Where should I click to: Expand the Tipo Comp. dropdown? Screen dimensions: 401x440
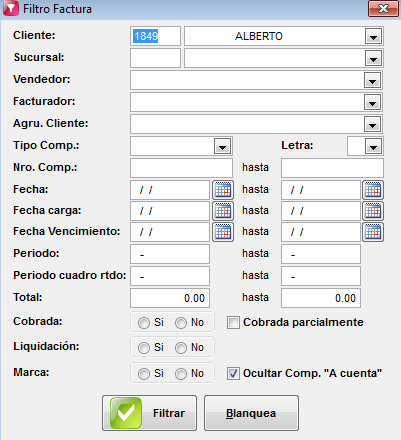[x=222, y=146]
